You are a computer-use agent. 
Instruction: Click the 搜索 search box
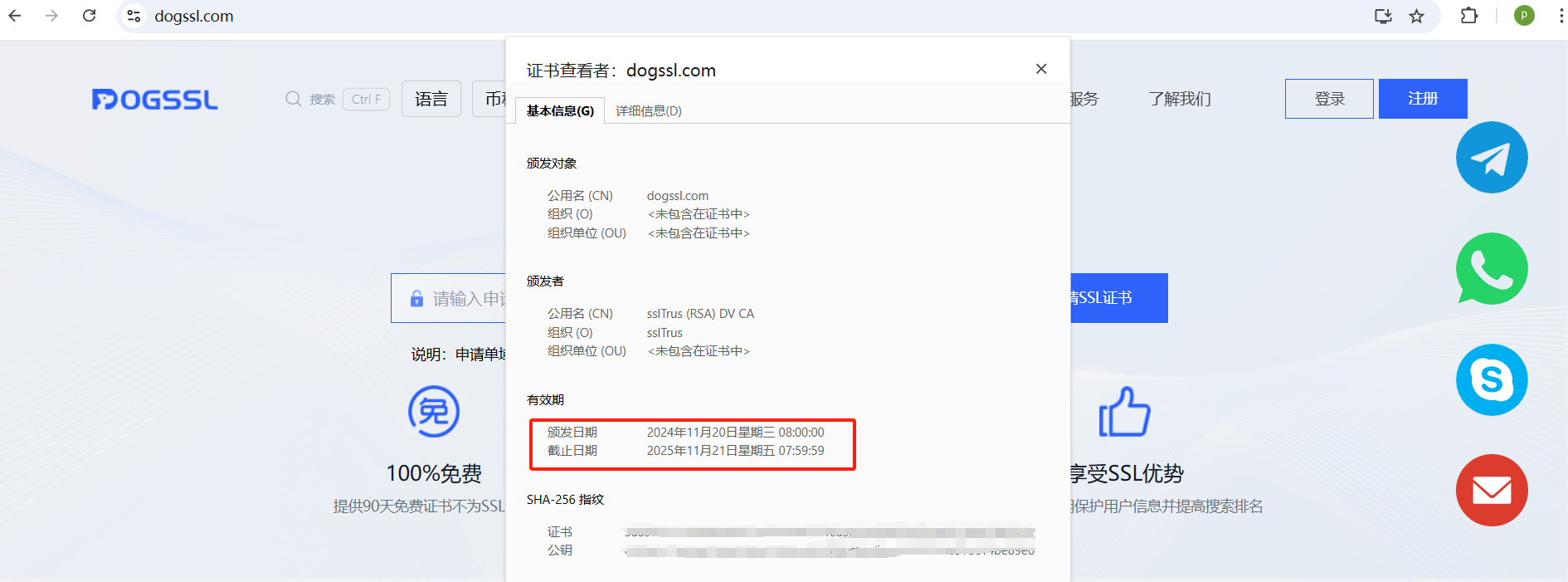[x=337, y=99]
